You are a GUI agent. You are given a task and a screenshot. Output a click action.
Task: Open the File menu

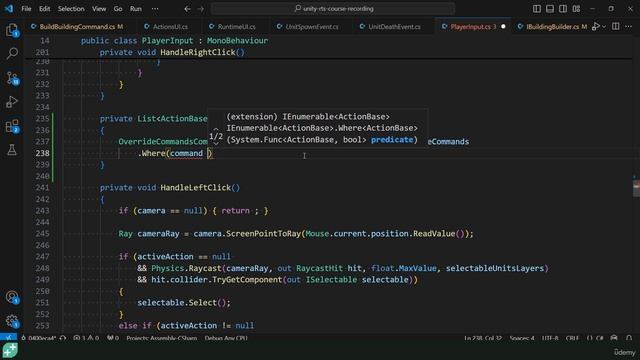[x=26, y=9]
